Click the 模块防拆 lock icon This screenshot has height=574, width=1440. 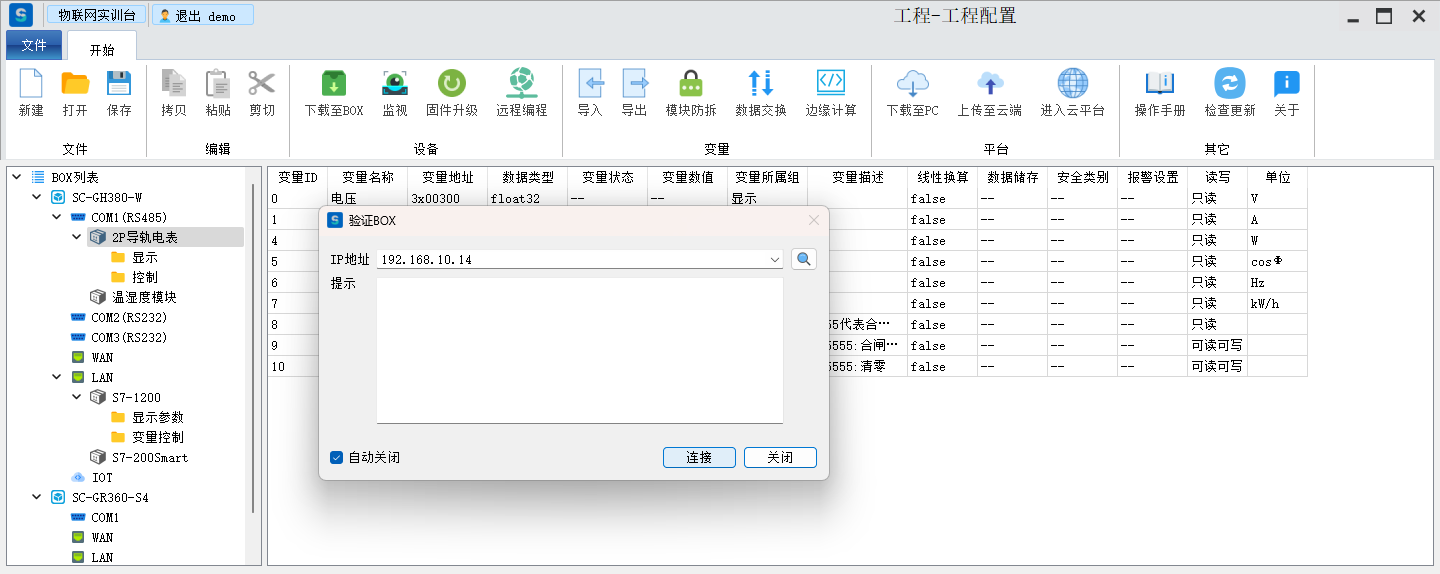pyautogui.click(x=690, y=84)
